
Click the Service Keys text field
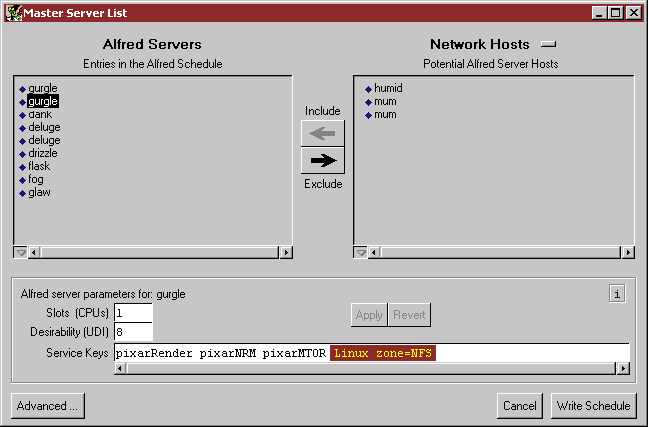[372, 353]
